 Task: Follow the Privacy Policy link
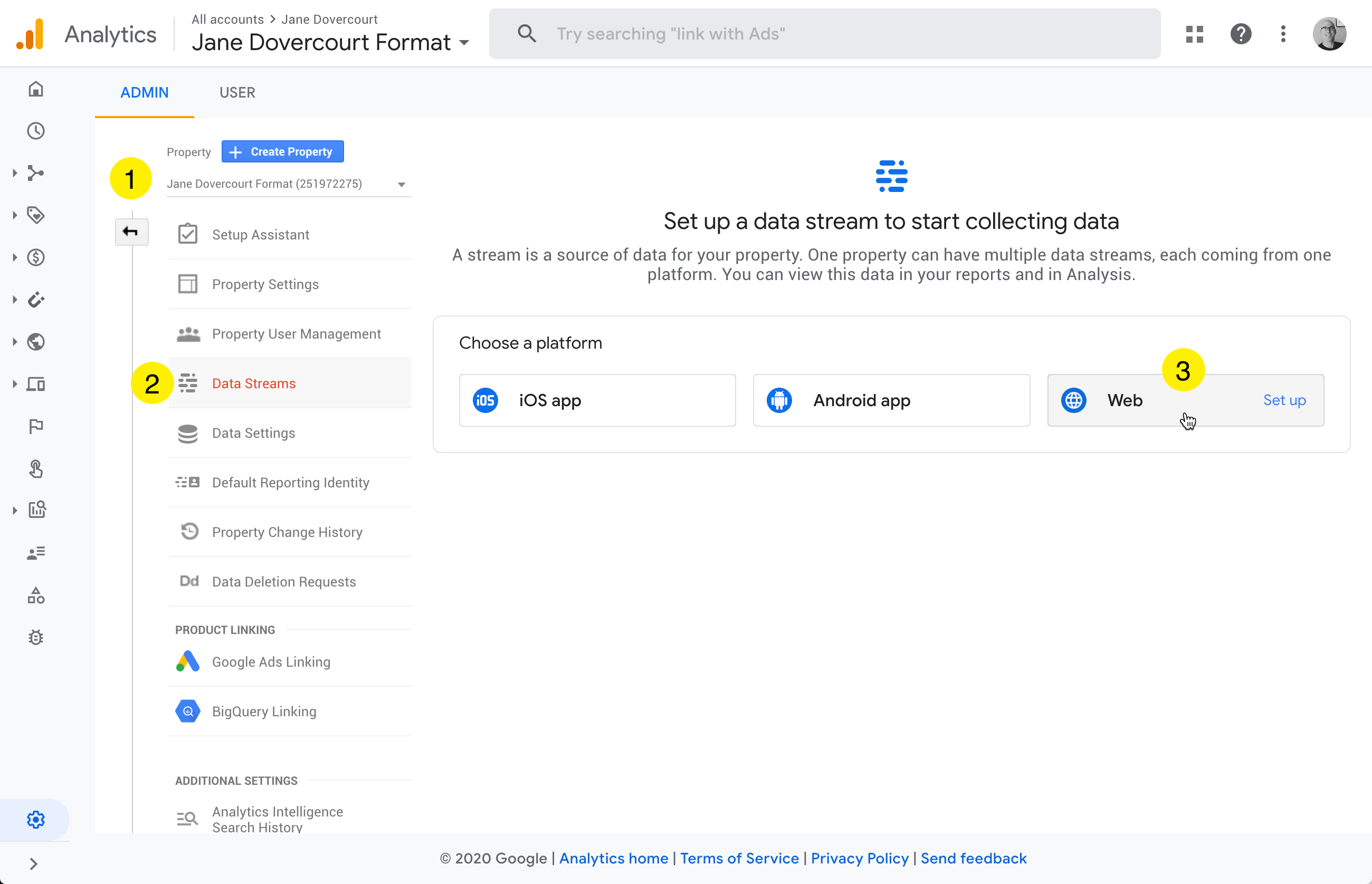pos(859,858)
